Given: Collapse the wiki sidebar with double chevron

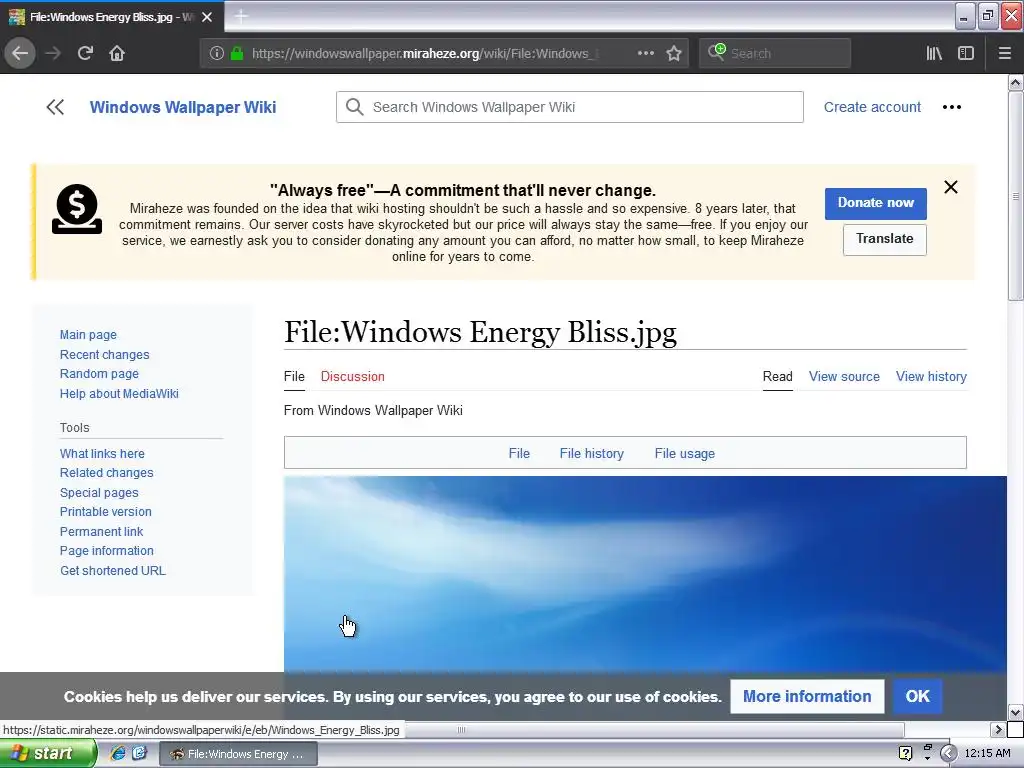Looking at the screenshot, I should 56,107.
